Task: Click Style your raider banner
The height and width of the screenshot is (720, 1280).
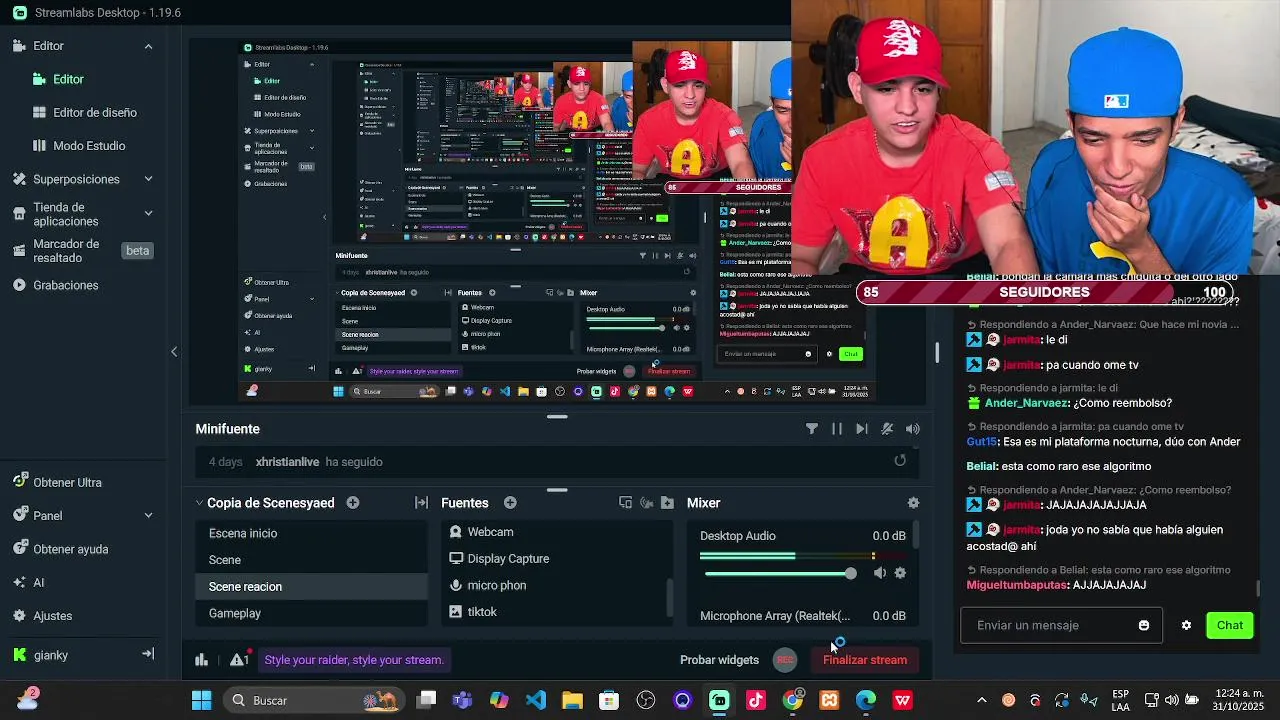Action: [354, 660]
